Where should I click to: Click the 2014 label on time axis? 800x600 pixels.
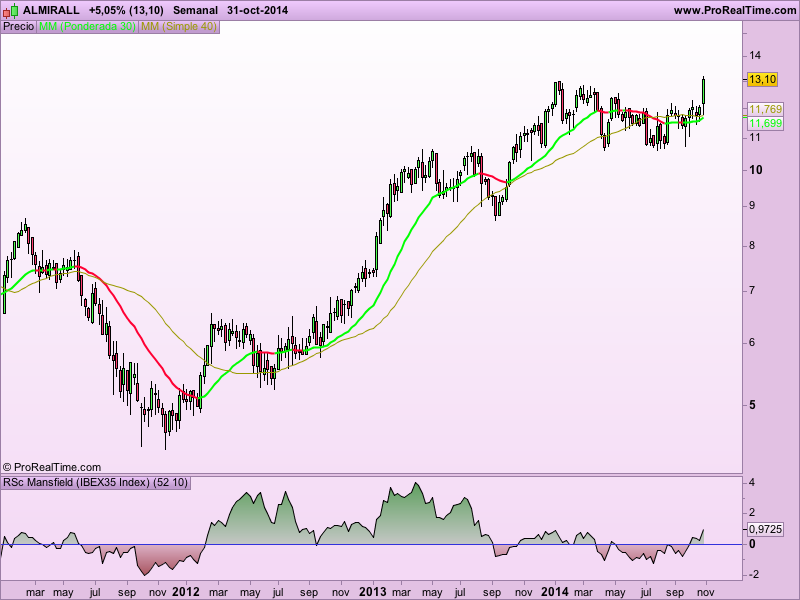click(555, 592)
